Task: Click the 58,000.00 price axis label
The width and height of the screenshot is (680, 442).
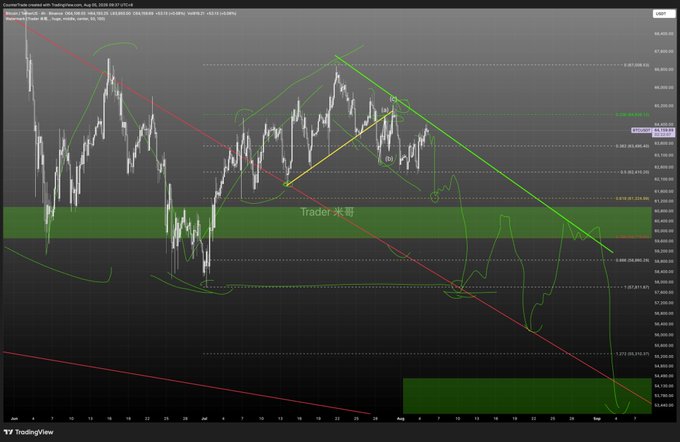Action: click(664, 282)
